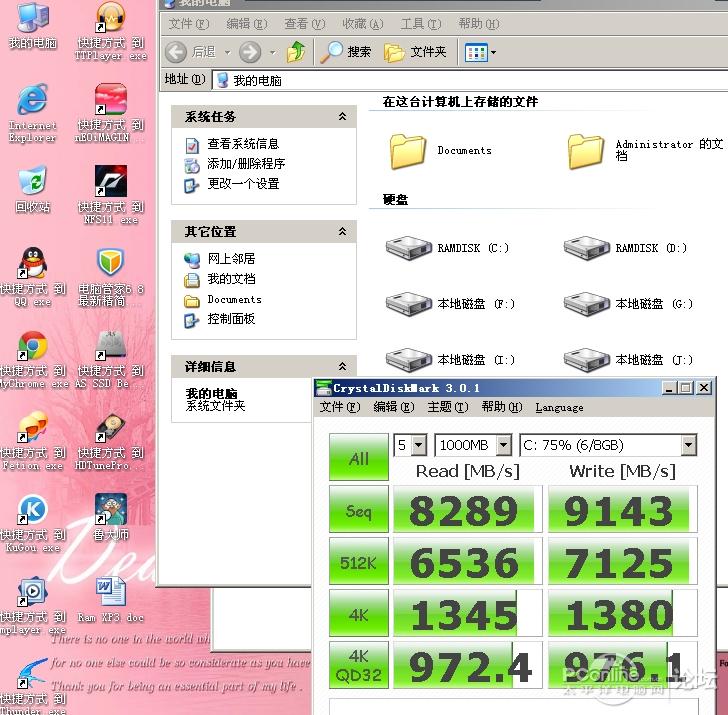Image resolution: width=728 pixels, height=715 pixels.
Task: Open CrystalDiskMark 主题(T) menu
Action: point(448,407)
